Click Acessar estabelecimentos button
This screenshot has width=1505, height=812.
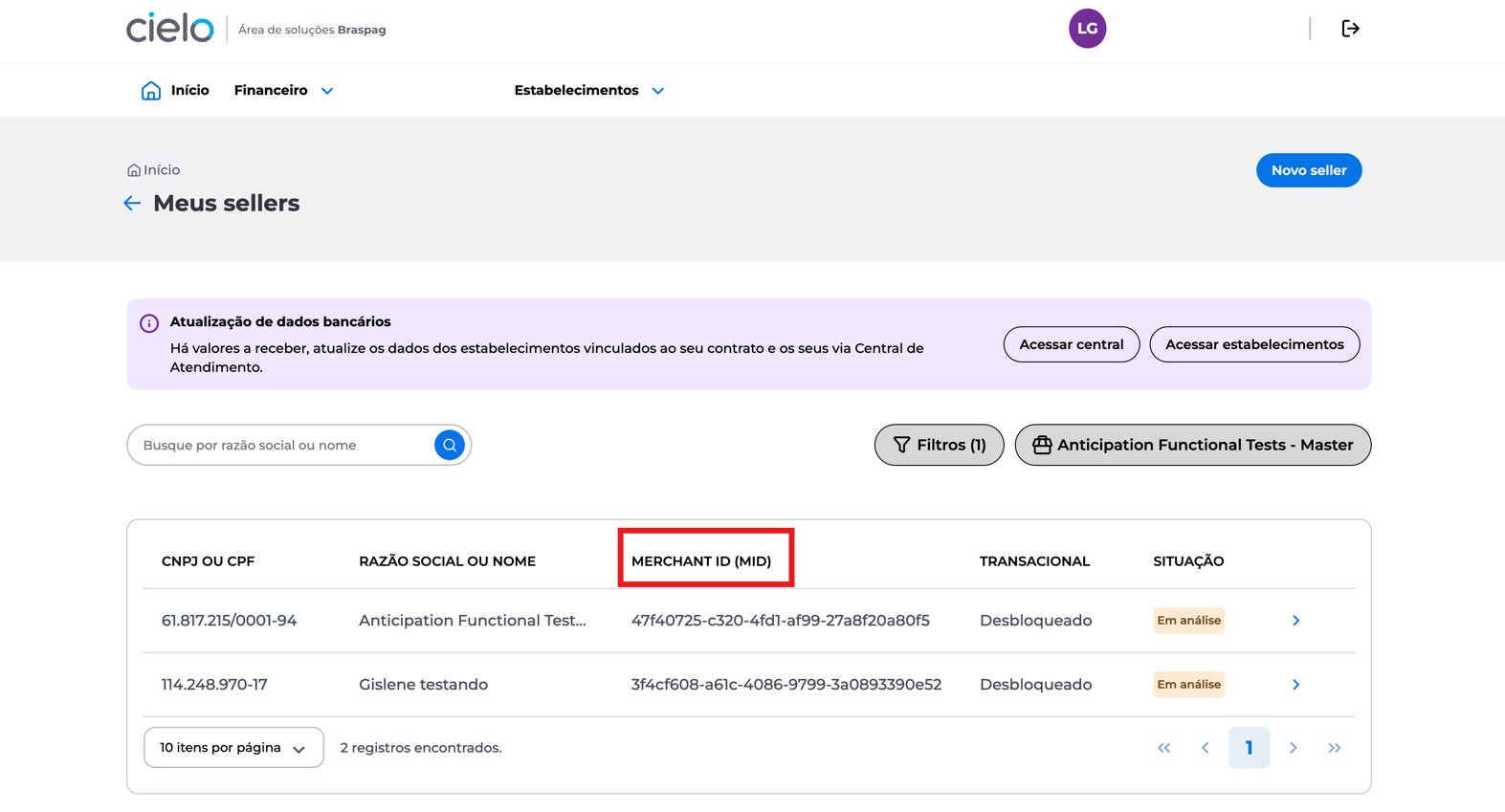(1253, 344)
